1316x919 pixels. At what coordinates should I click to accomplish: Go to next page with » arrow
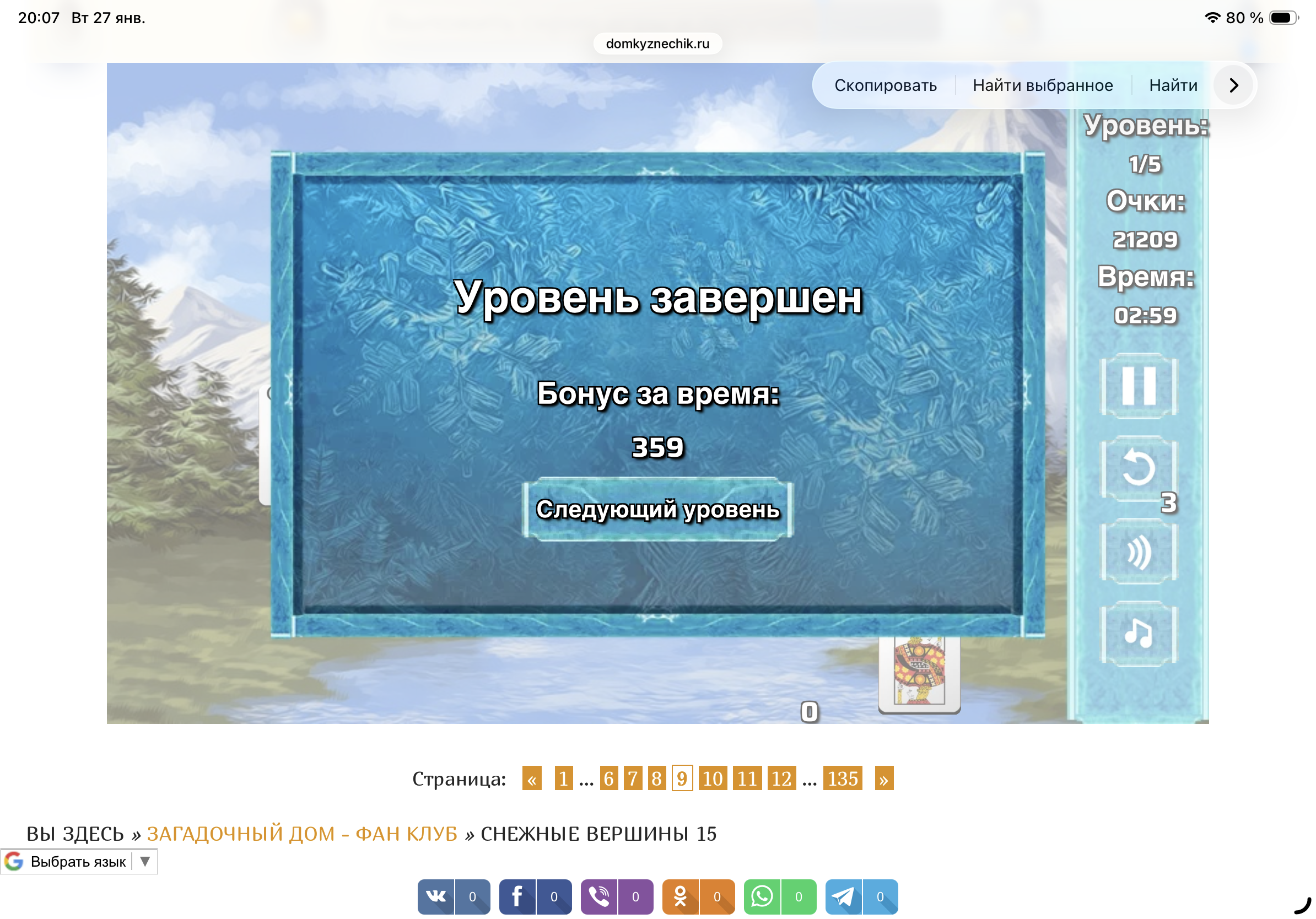883,779
